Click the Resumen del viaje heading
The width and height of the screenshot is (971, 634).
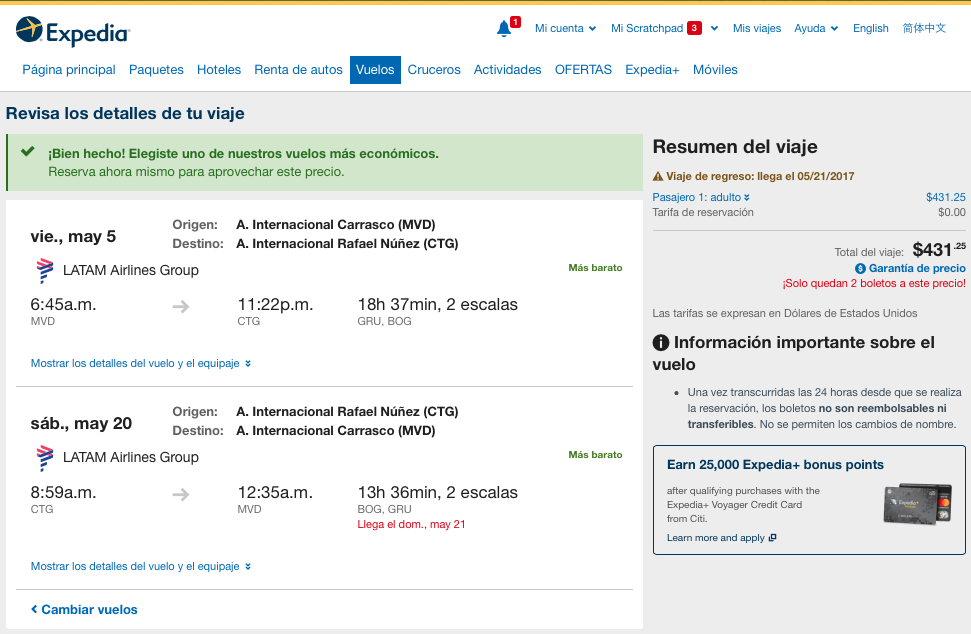(735, 147)
